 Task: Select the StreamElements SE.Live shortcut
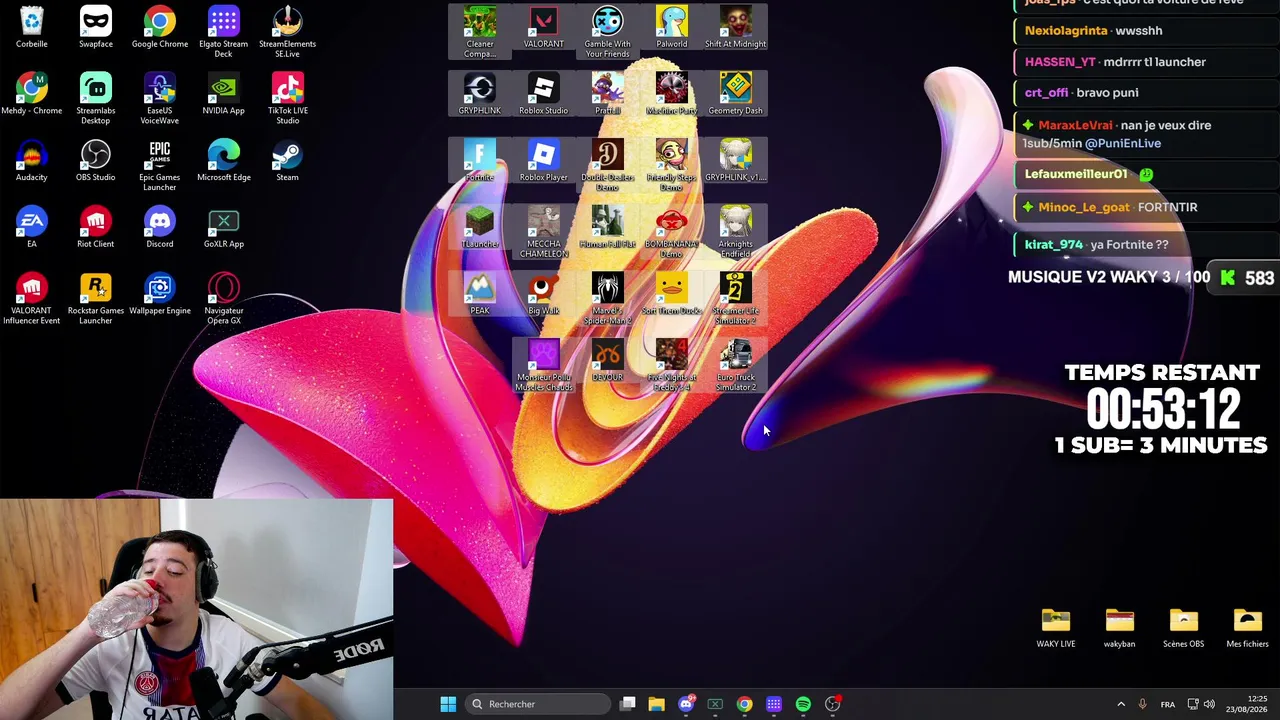pos(288,33)
